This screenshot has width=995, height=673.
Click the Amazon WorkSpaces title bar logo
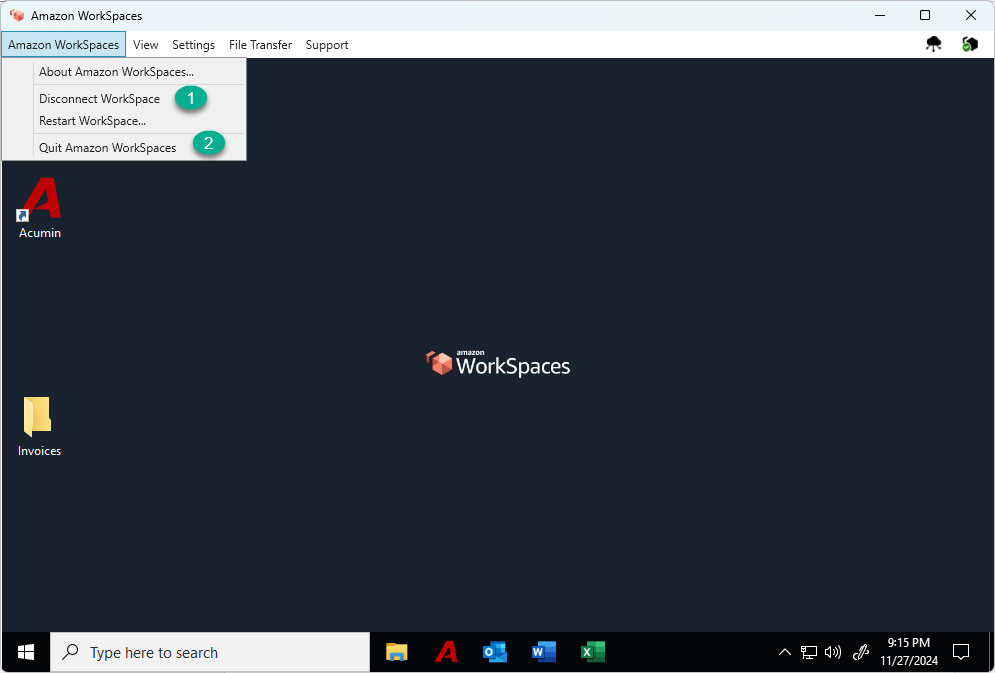pos(17,15)
